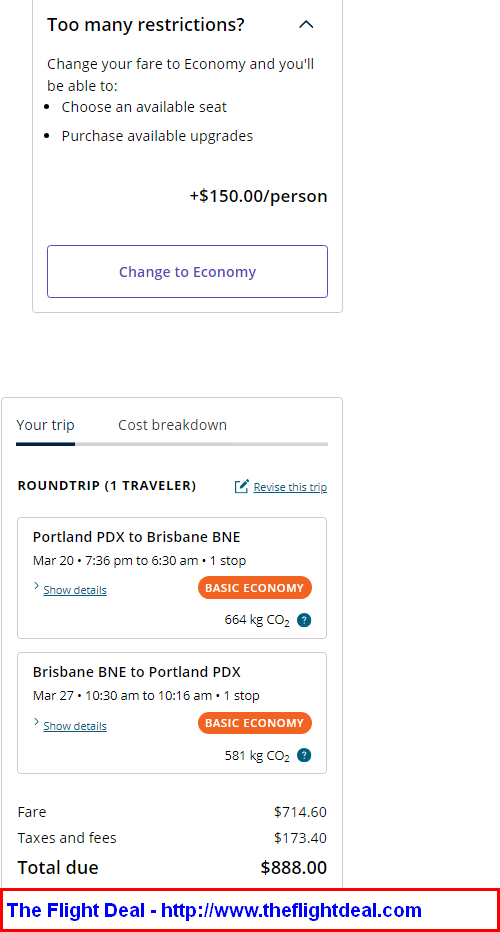Click the edit pencil icon beside Revise

pyautogui.click(x=241, y=487)
